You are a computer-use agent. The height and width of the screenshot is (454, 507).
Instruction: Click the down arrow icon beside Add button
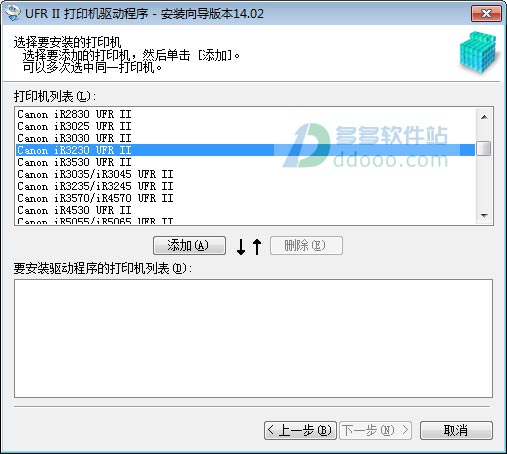241,247
